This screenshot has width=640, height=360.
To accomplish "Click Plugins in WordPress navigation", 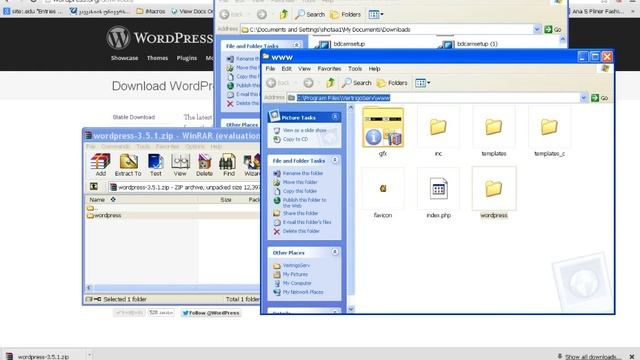I will point(187,58).
